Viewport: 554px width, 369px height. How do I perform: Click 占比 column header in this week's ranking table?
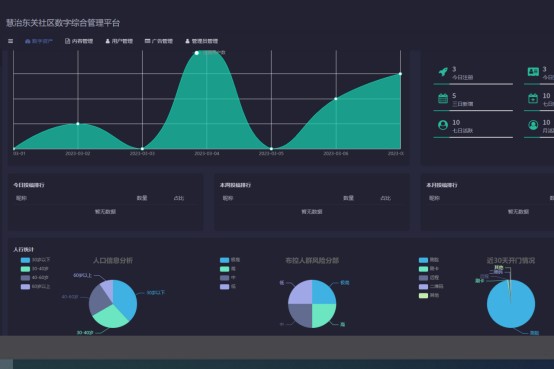point(385,198)
